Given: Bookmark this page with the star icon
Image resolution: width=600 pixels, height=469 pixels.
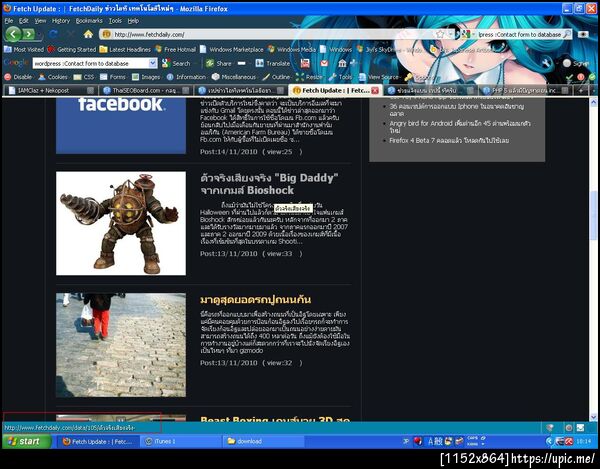Looking at the screenshot, I should click(440, 34).
